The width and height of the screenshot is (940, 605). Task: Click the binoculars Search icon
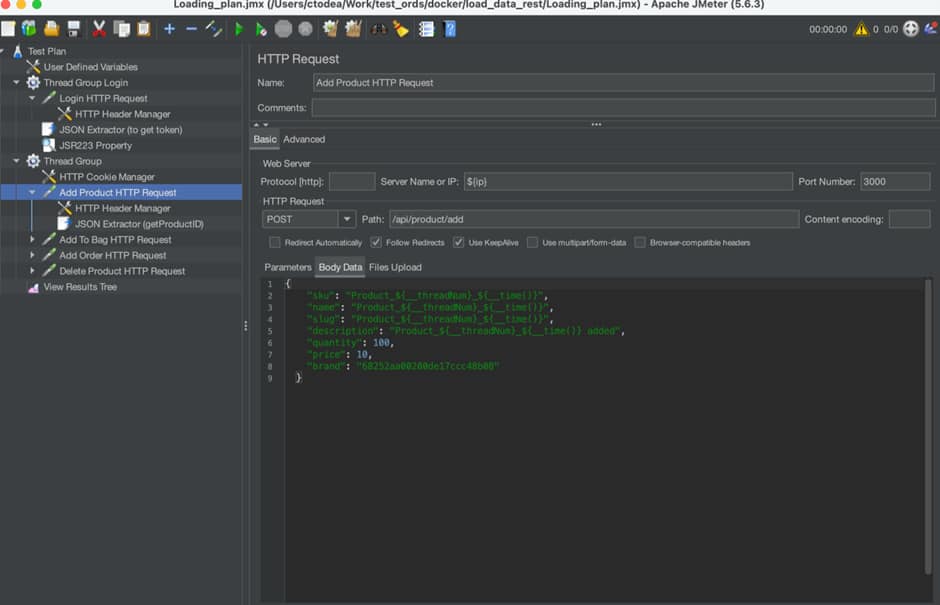click(x=379, y=29)
